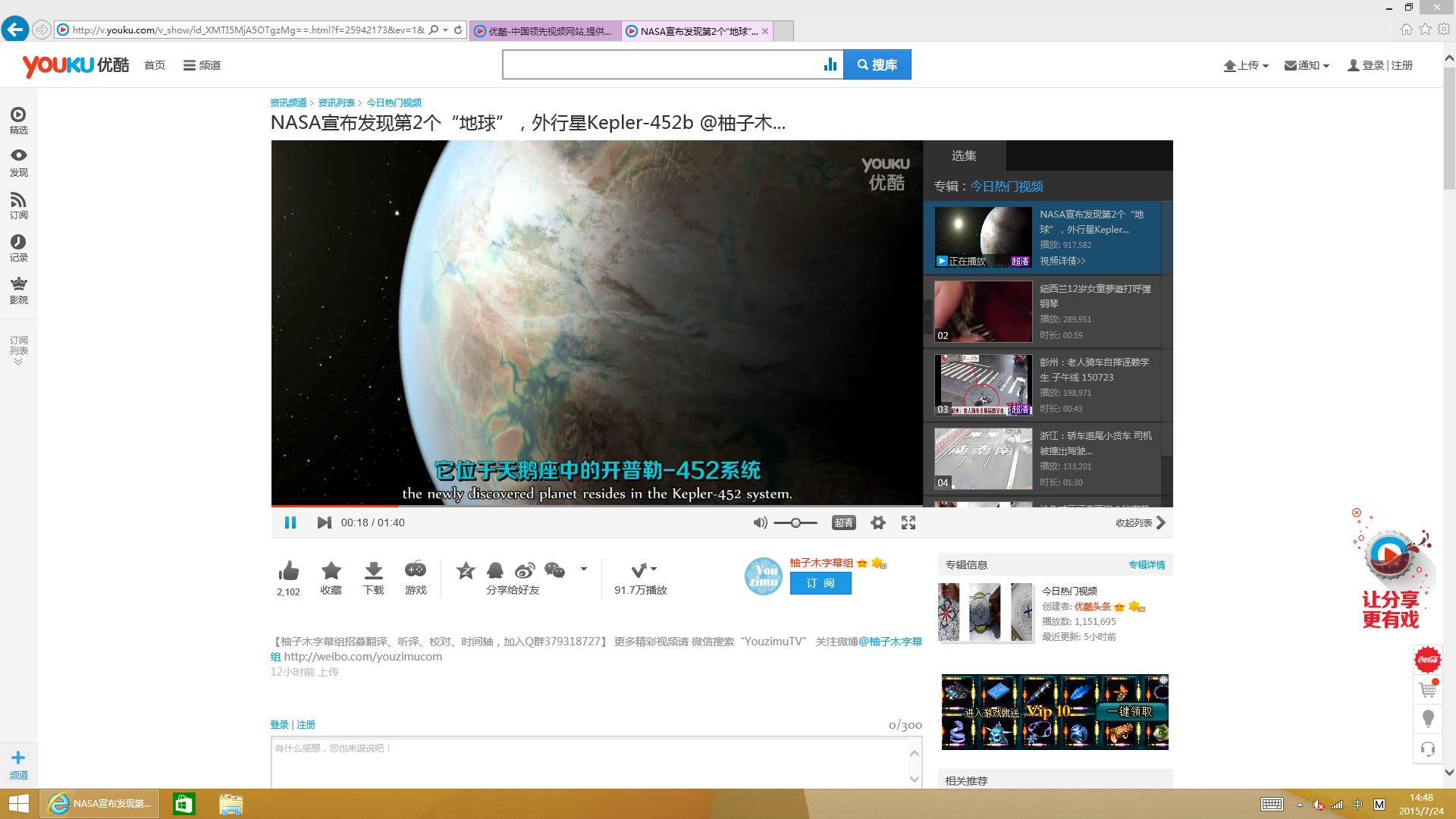
Task: Click the video progress bar
Action: pyautogui.click(x=597, y=505)
